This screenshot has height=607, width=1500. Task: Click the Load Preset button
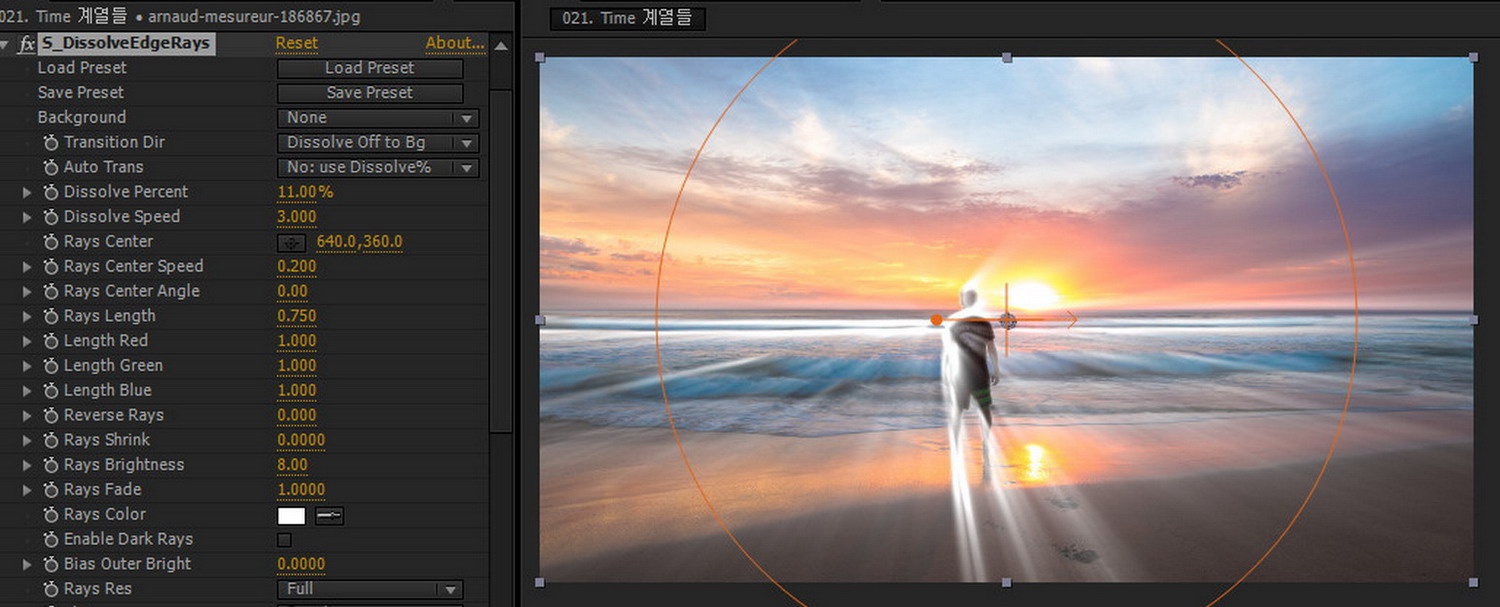pos(370,68)
